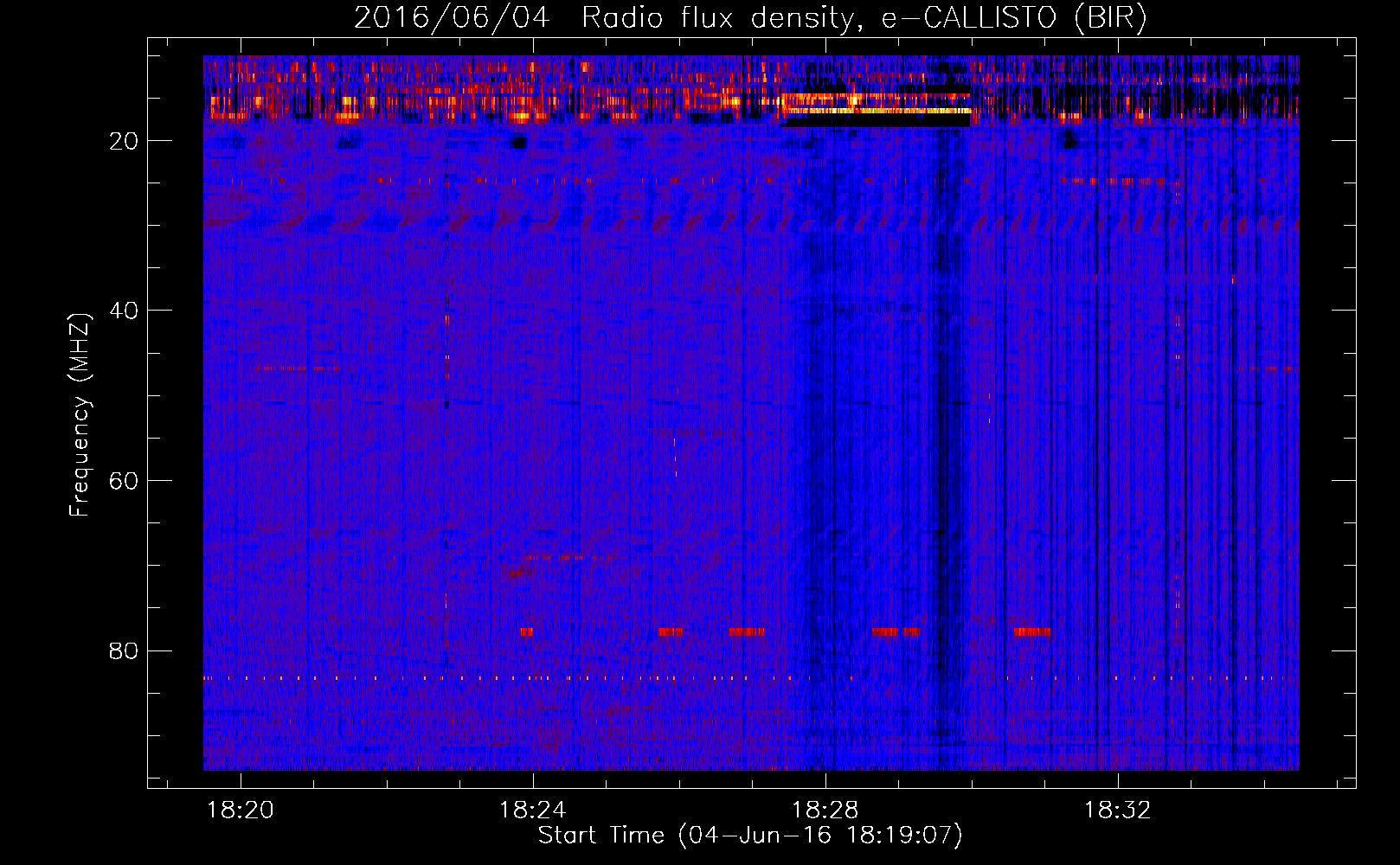Screen dimensions: 1400x865
Task: Click the time tick label '18:24'
Action: [x=533, y=810]
